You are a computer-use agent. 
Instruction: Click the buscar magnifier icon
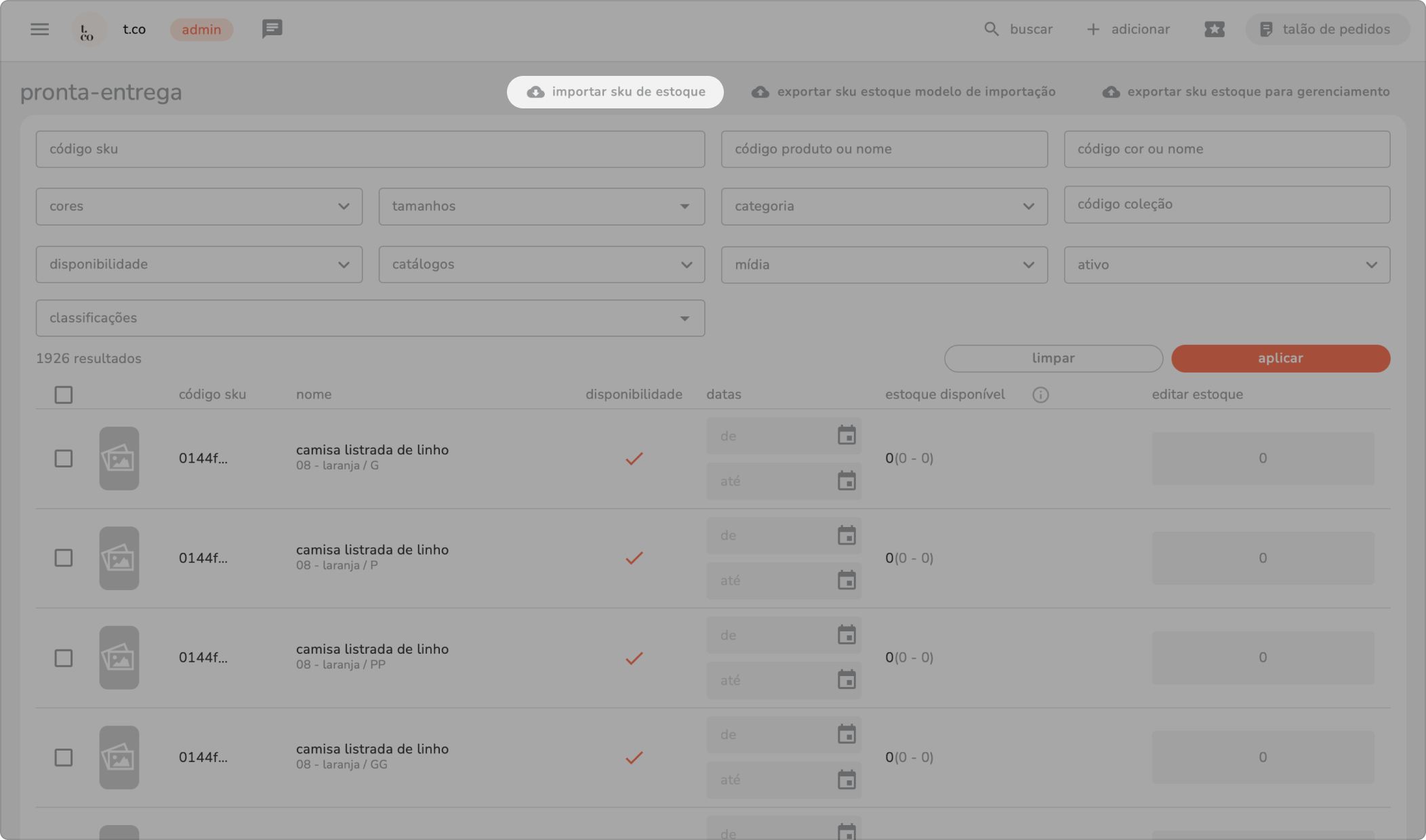pyautogui.click(x=991, y=29)
